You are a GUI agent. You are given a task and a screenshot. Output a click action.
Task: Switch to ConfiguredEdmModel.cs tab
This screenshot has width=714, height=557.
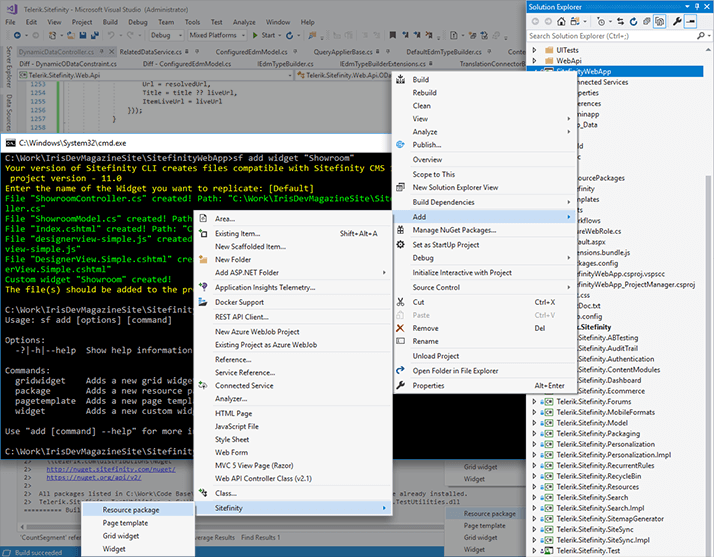(251, 52)
